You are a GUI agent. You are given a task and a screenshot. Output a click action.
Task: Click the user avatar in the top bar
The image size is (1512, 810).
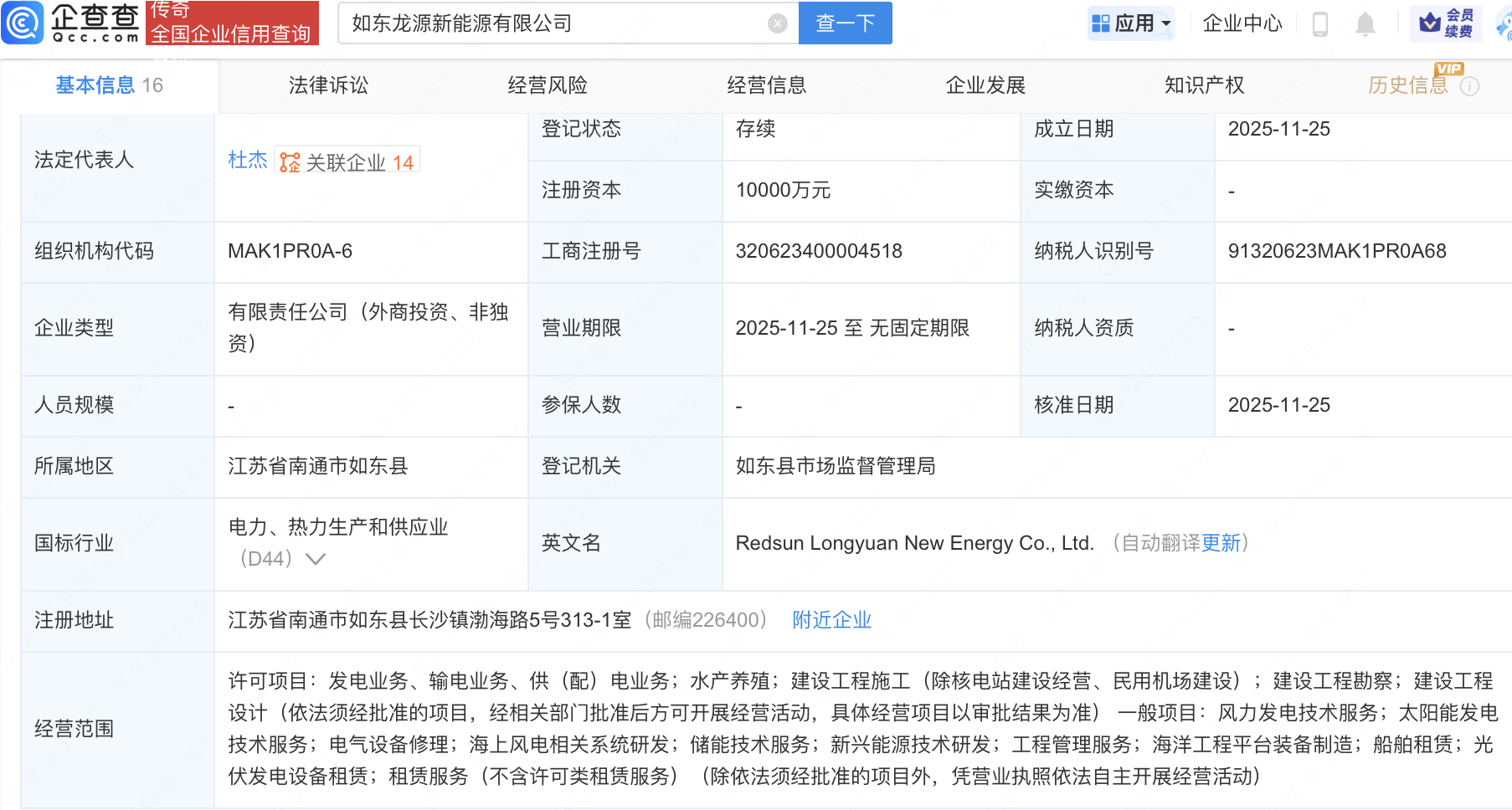pyautogui.click(x=1504, y=23)
